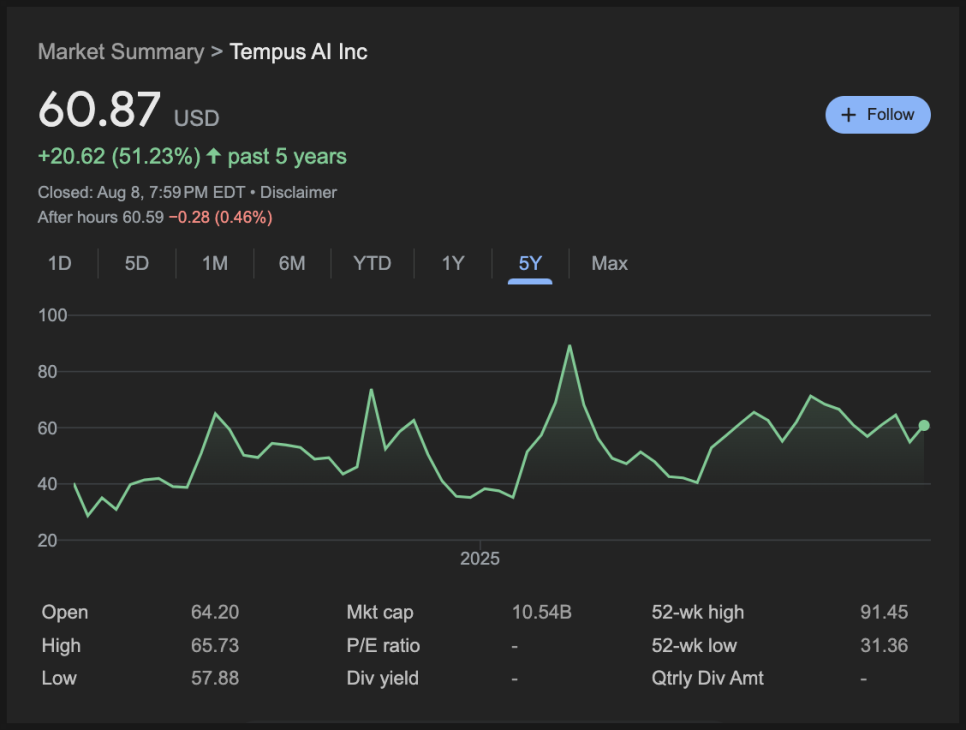Viewport: 966px width, 730px height.
Task: Click the High value 65.73
Action: [x=215, y=646]
